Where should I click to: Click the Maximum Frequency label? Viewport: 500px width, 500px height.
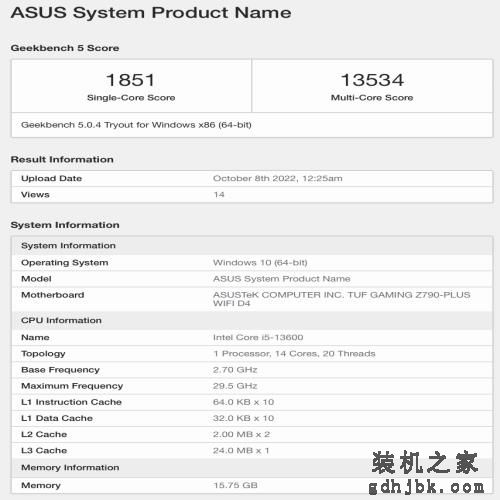click(x=72, y=386)
